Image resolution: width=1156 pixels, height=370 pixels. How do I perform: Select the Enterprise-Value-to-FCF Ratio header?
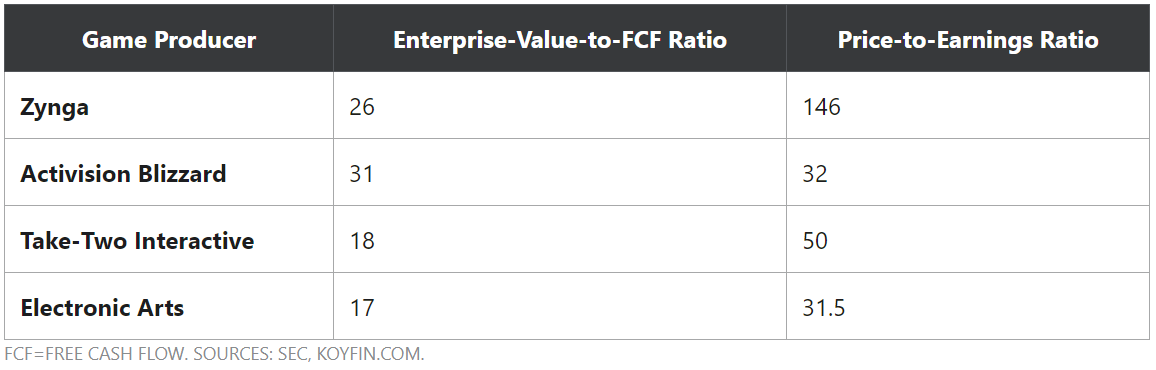560,40
